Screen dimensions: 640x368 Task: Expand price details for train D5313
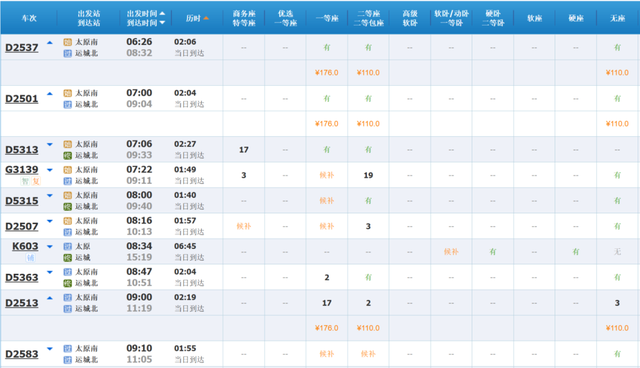(x=50, y=144)
